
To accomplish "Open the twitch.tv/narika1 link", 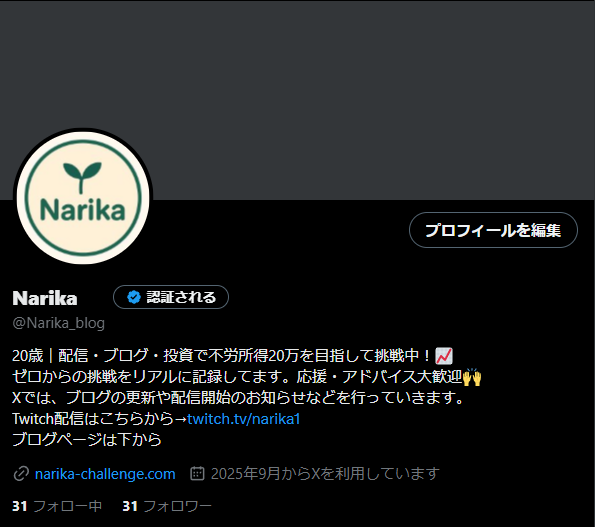I will 244,419.
